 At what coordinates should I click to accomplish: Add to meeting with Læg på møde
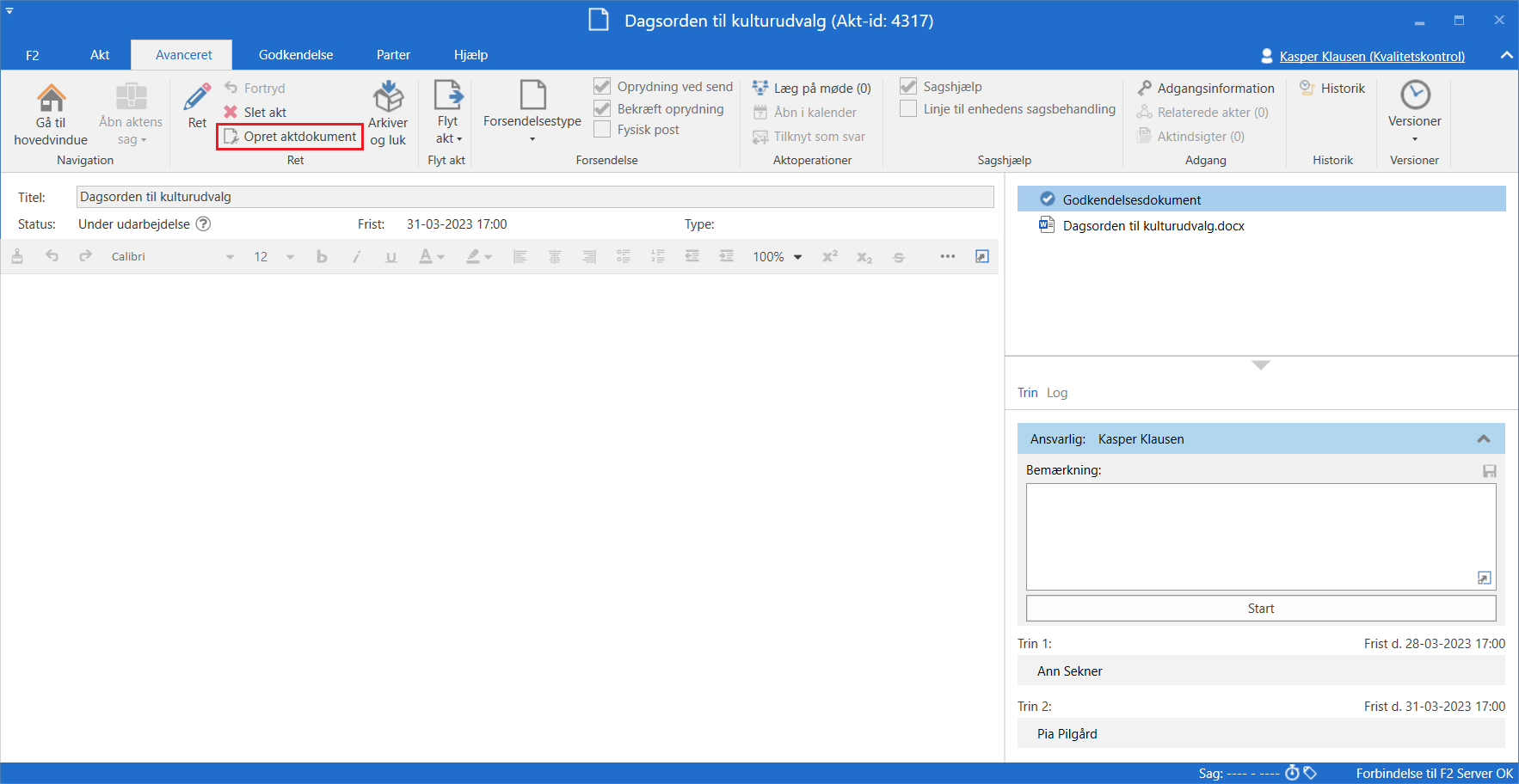click(x=811, y=88)
